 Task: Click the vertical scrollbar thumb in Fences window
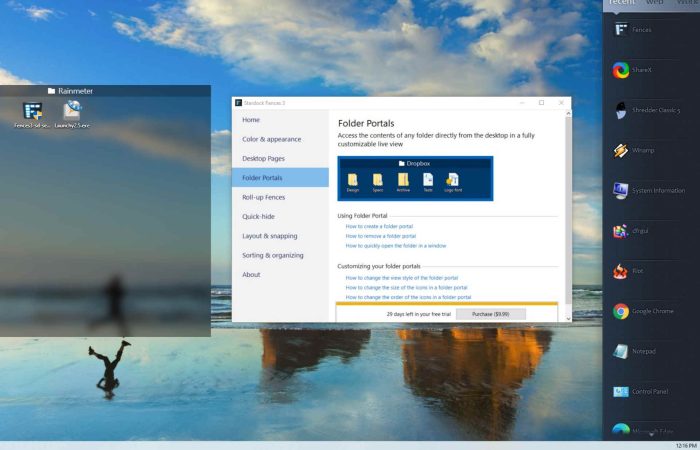tap(568, 211)
